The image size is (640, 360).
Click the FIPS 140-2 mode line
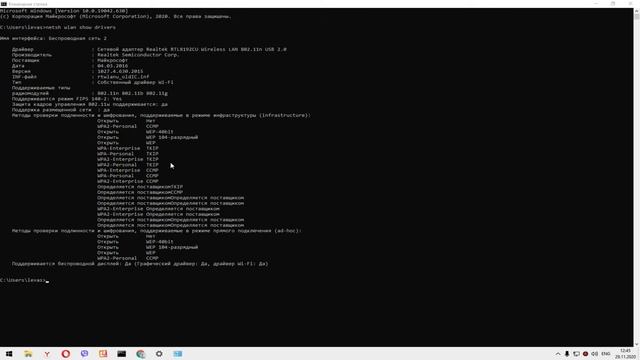[67, 99]
